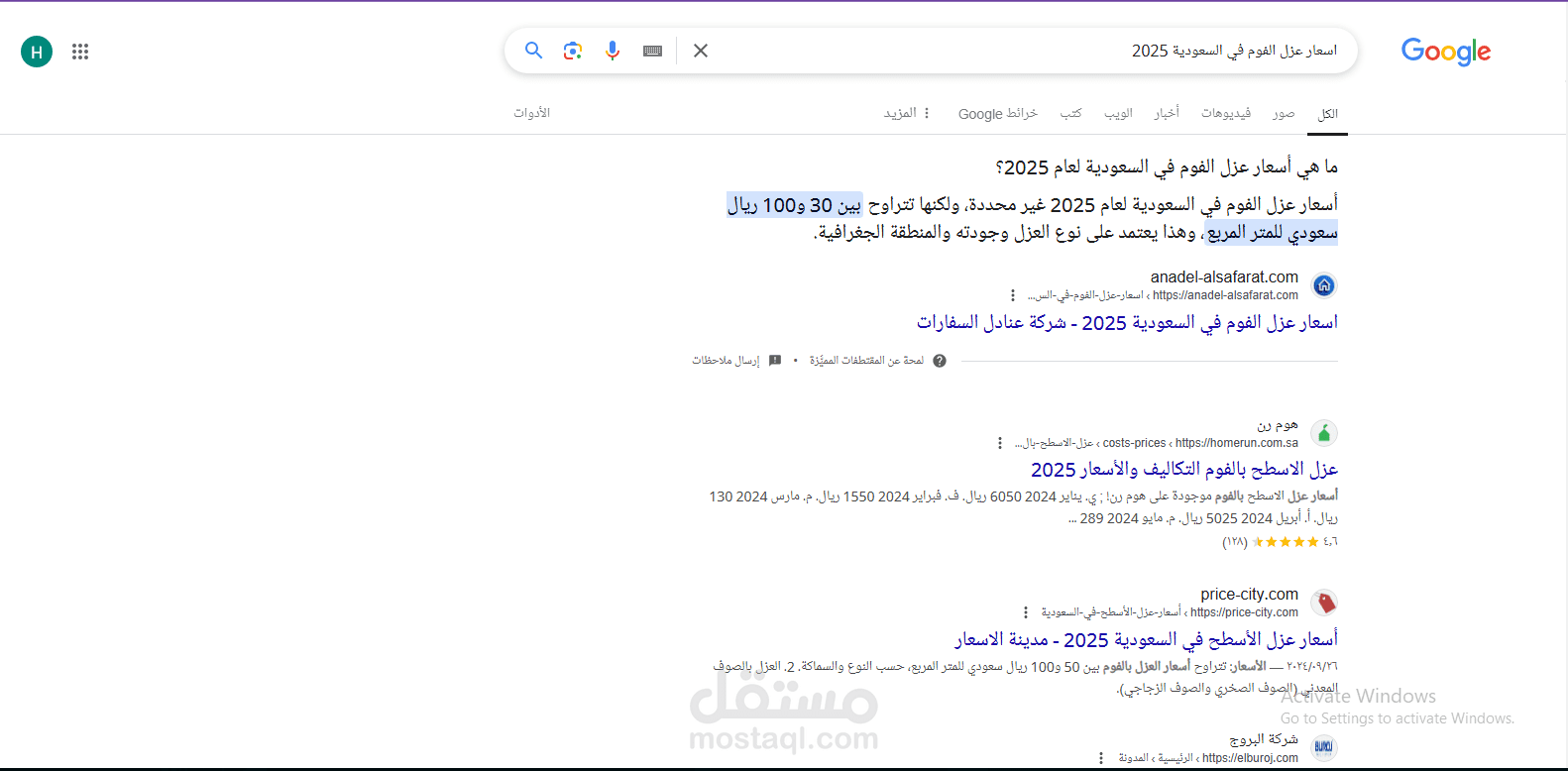Switch to the كتب books tab

(x=1070, y=114)
